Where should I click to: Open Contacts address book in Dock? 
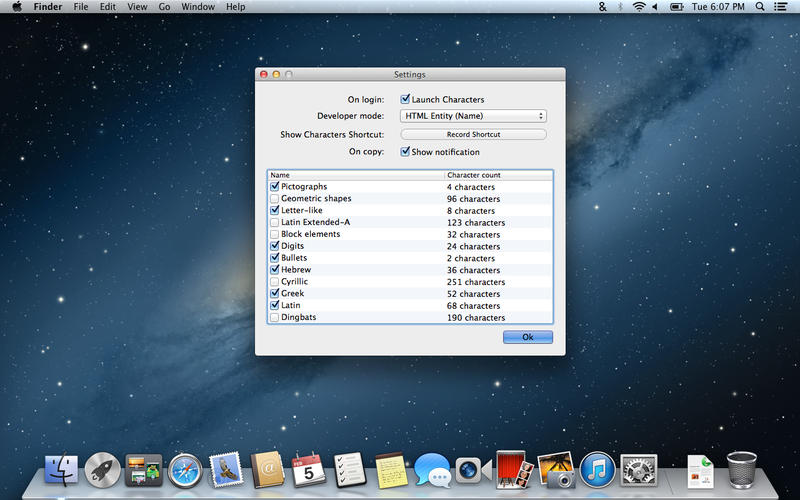click(267, 469)
